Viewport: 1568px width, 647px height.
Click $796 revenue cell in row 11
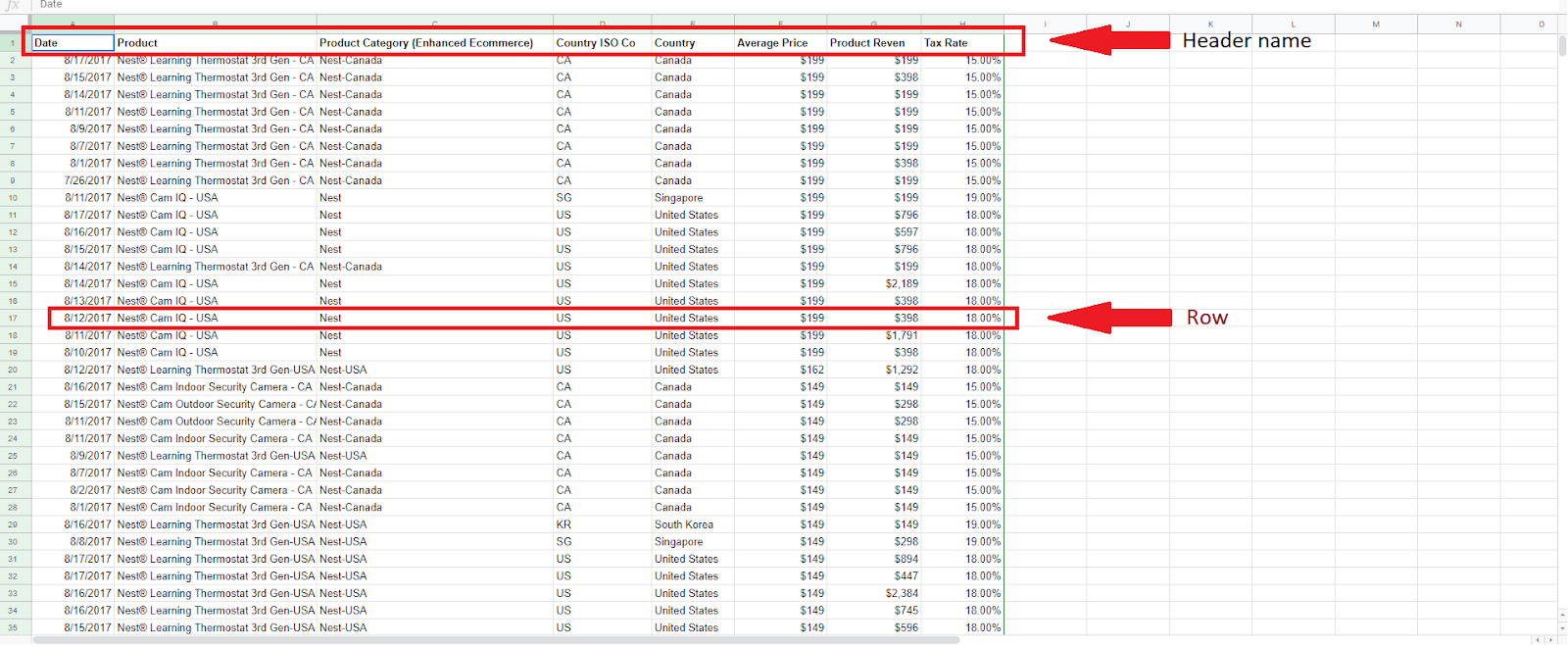(873, 216)
